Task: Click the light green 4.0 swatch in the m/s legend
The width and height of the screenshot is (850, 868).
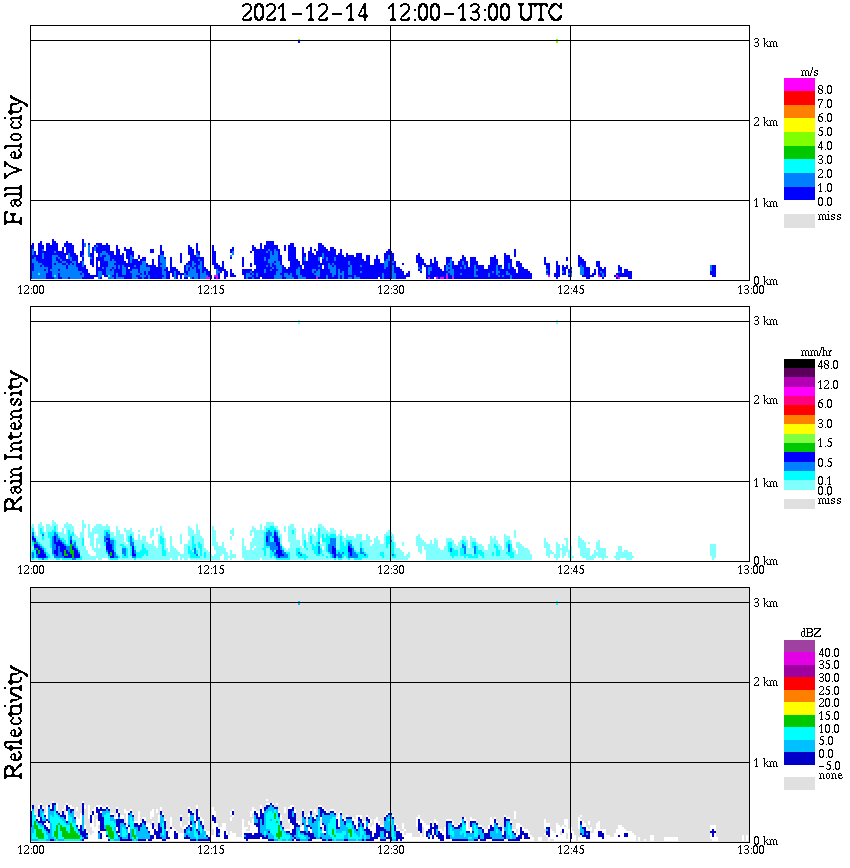Action: (x=799, y=140)
